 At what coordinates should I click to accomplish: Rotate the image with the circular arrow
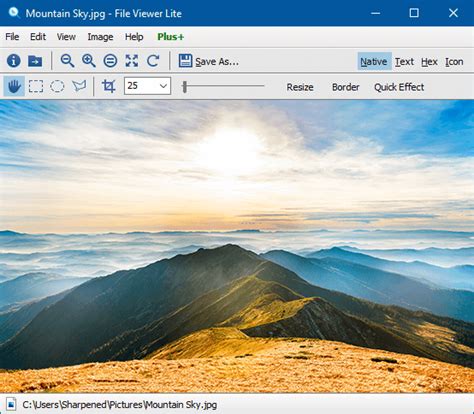tap(153, 61)
